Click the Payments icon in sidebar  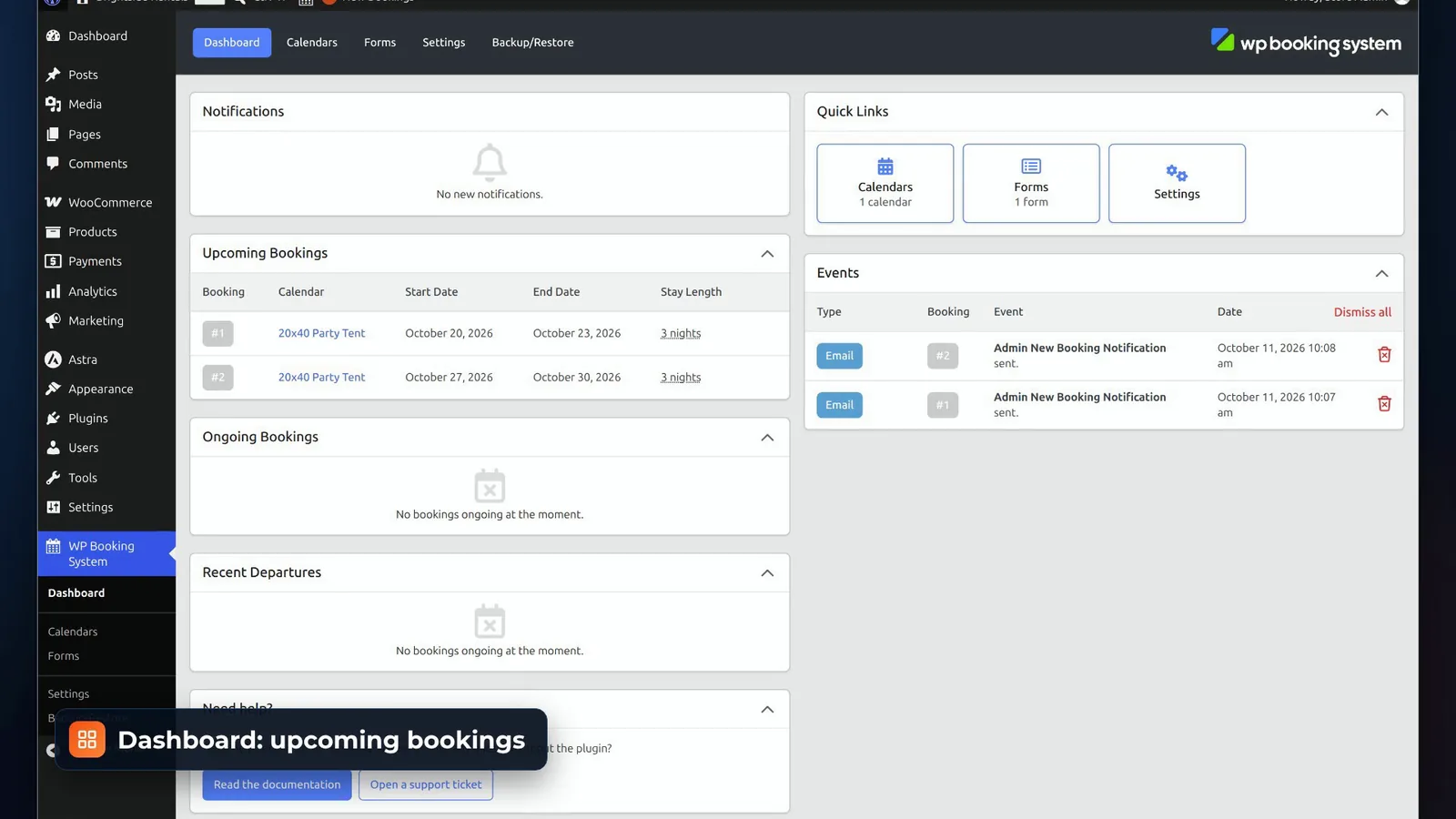53,261
